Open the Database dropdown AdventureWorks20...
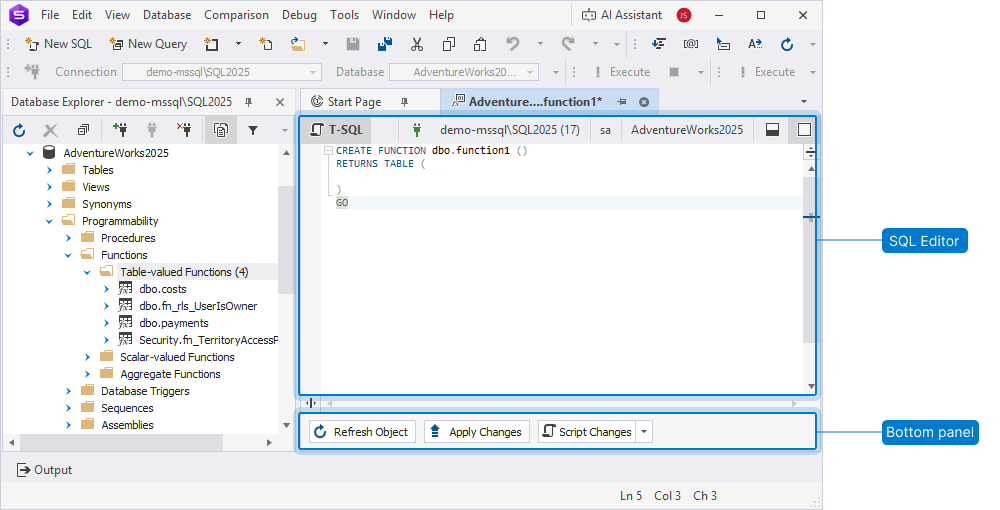Viewport: 1000px width, 510px height. click(x=464, y=72)
